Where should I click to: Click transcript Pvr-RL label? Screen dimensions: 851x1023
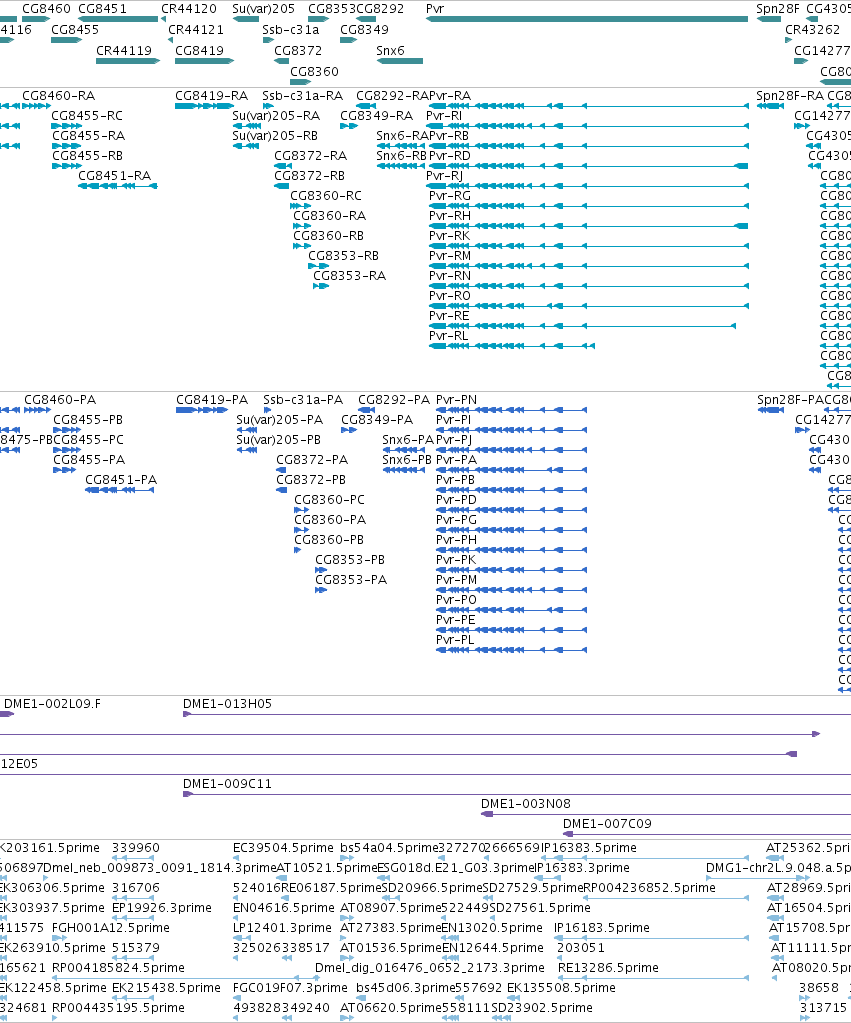[x=448, y=336]
